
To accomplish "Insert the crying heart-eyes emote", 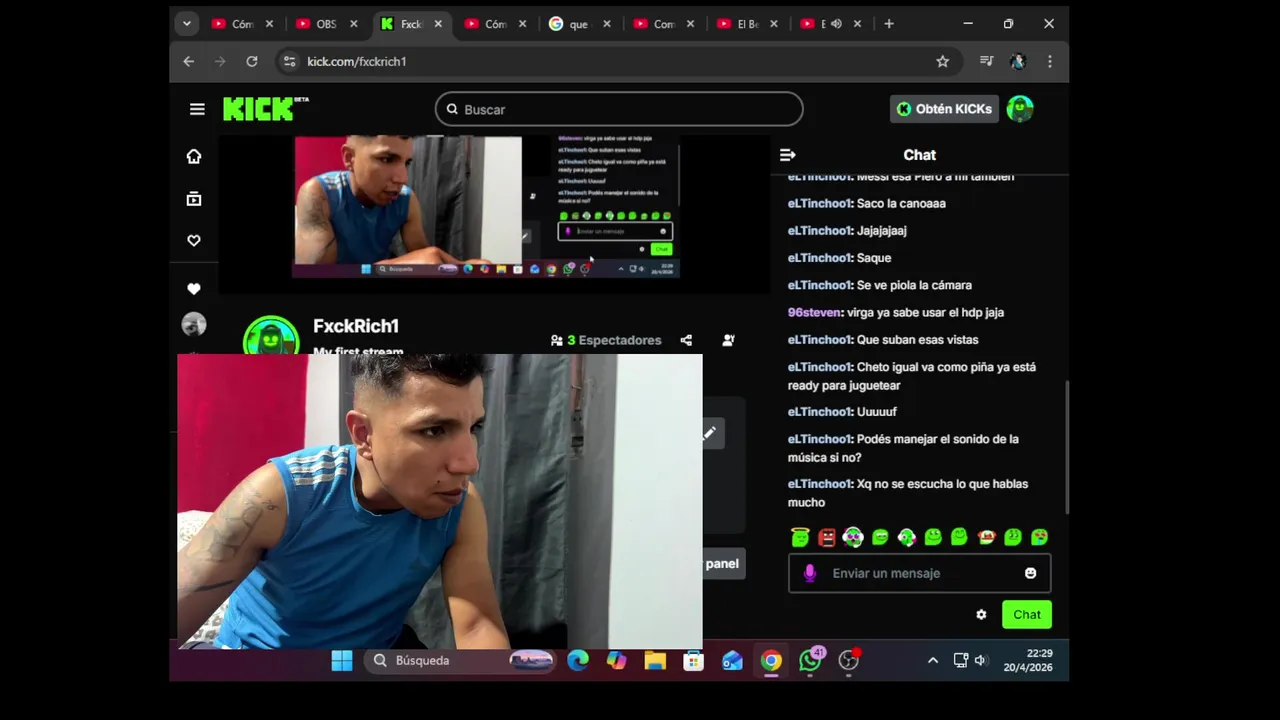I will (x=1039, y=537).
